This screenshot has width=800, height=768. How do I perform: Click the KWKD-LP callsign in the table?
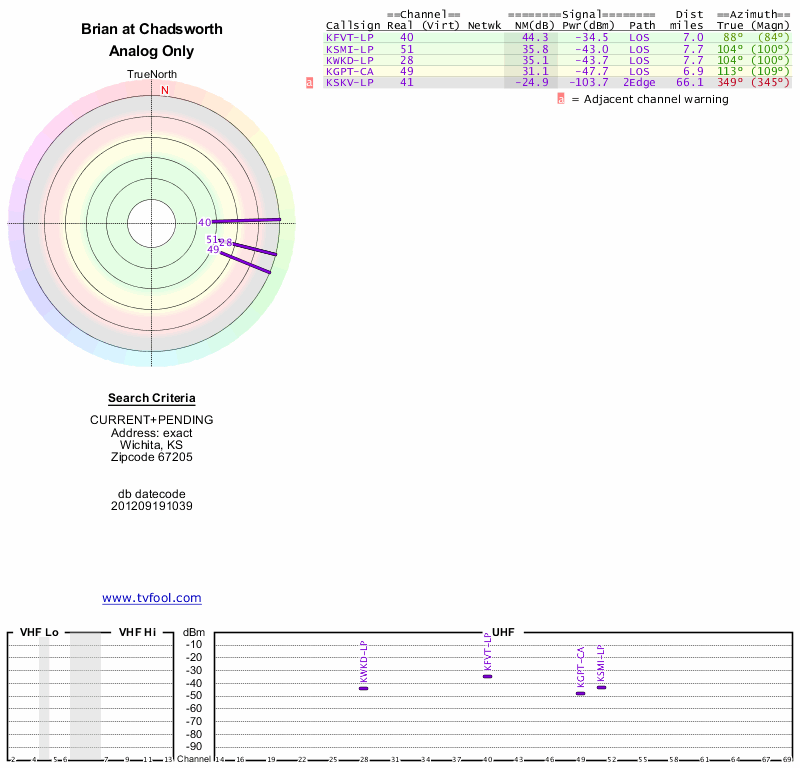click(x=350, y=60)
